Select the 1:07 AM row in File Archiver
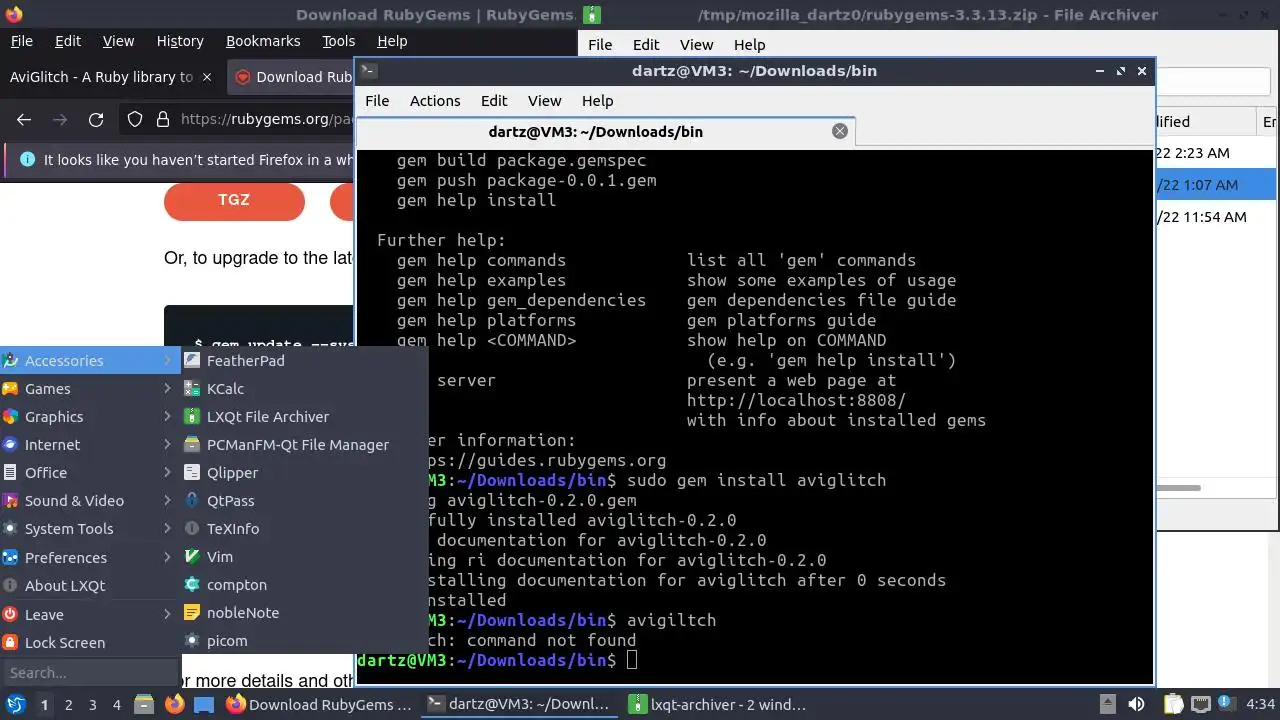The width and height of the screenshot is (1280, 720). [1216, 185]
